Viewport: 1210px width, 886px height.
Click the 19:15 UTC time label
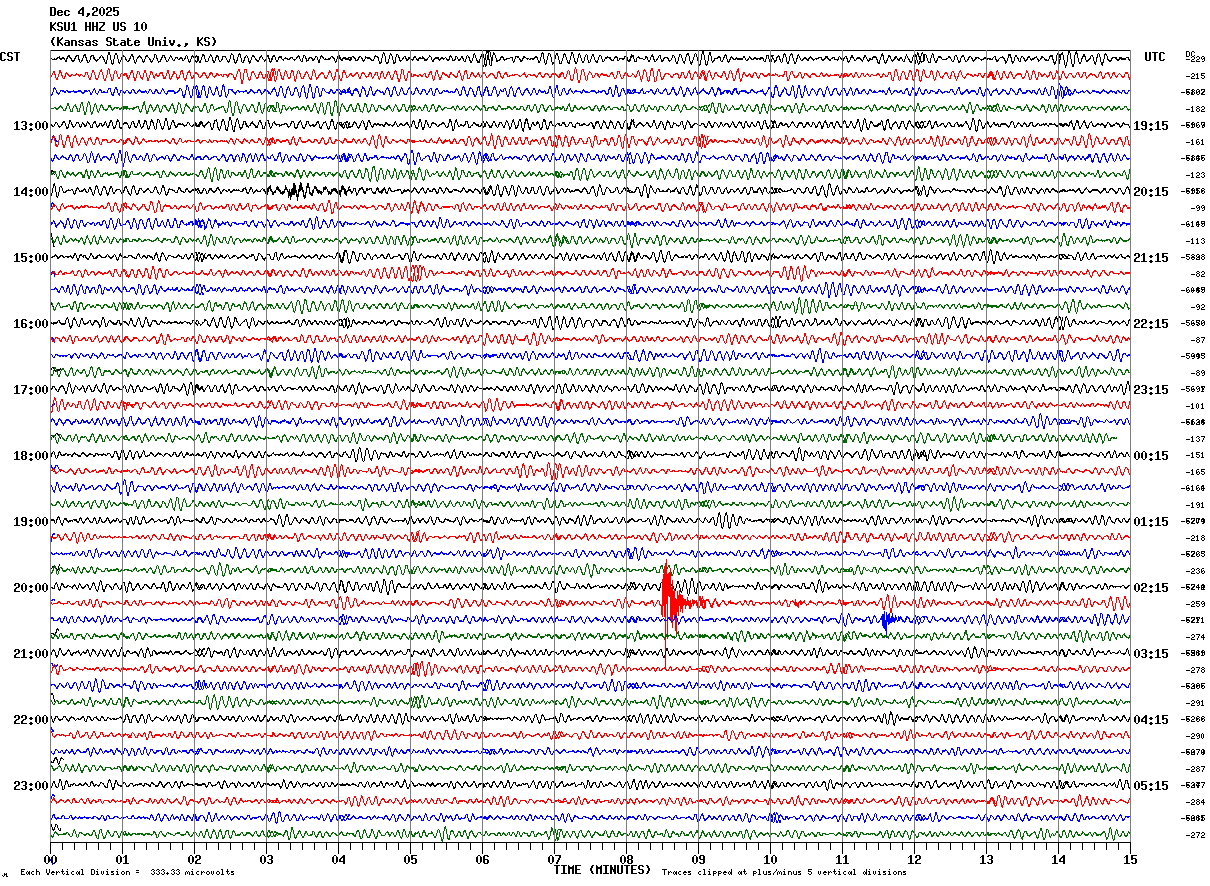pos(1151,126)
